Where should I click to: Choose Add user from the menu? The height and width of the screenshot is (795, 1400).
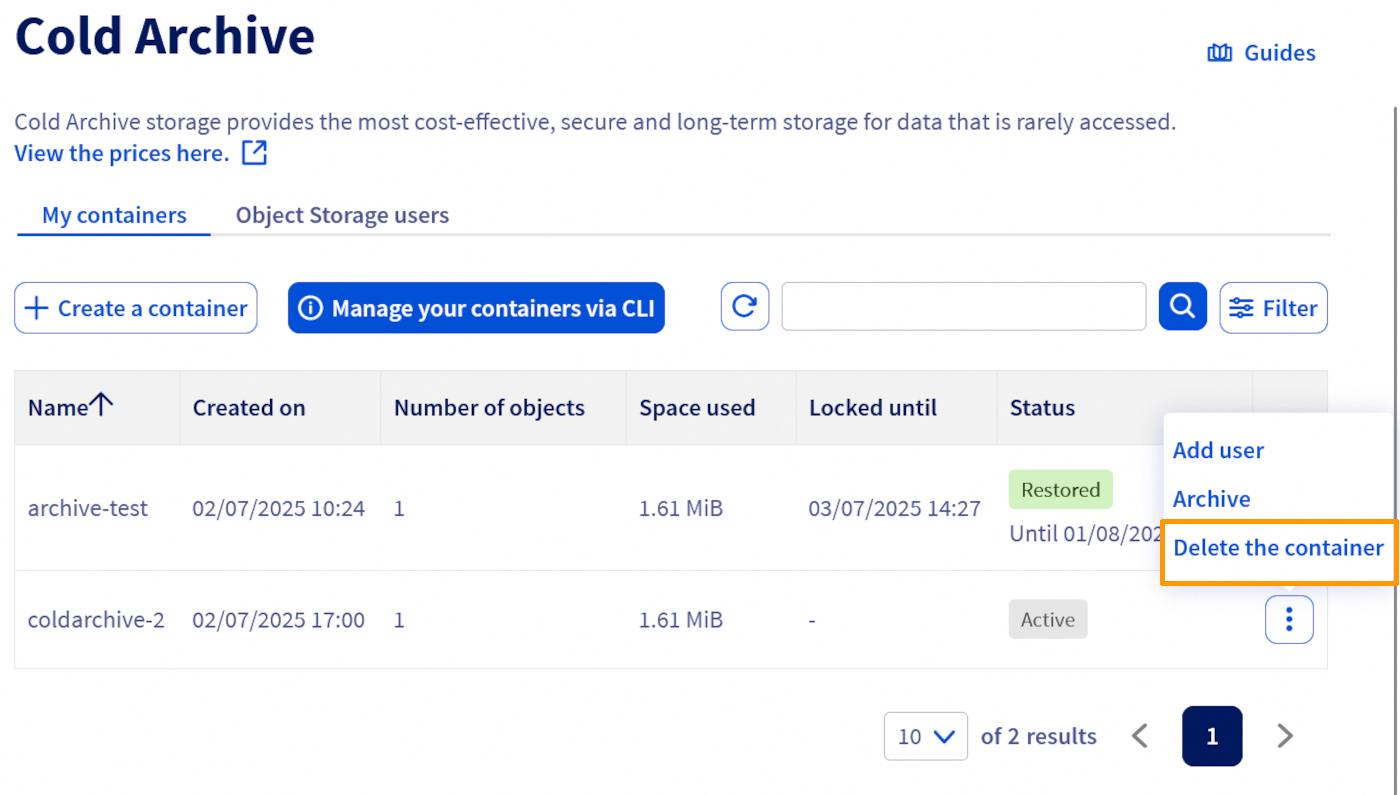1218,450
